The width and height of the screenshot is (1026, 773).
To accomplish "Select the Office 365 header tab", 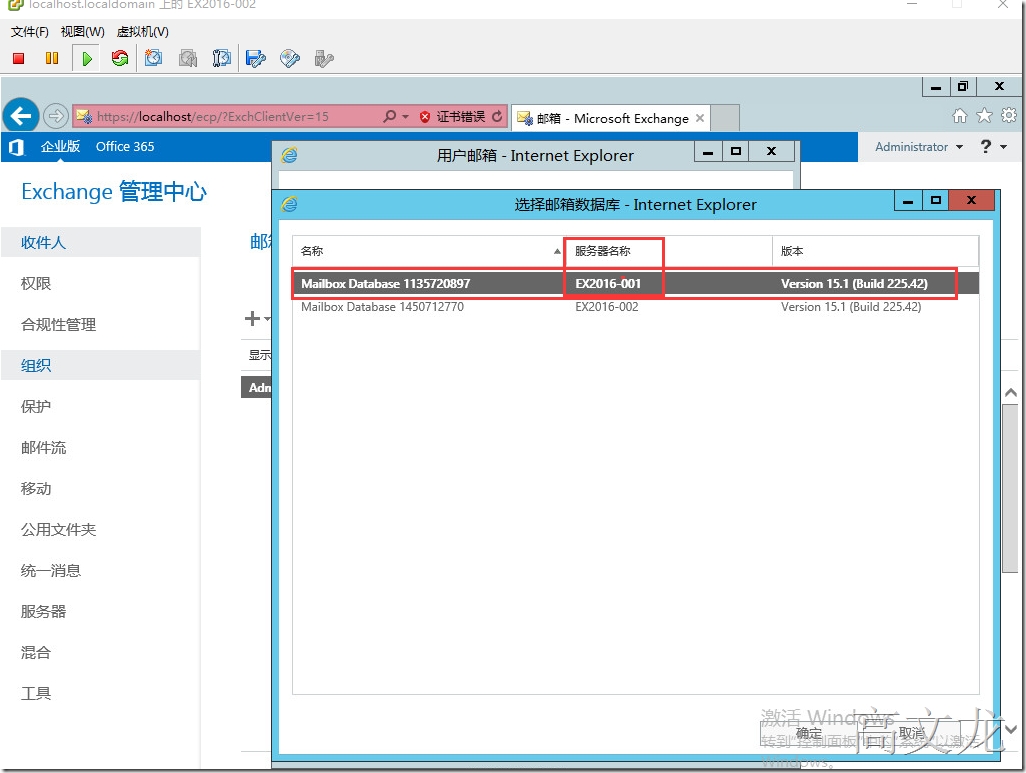I will tap(125, 147).
